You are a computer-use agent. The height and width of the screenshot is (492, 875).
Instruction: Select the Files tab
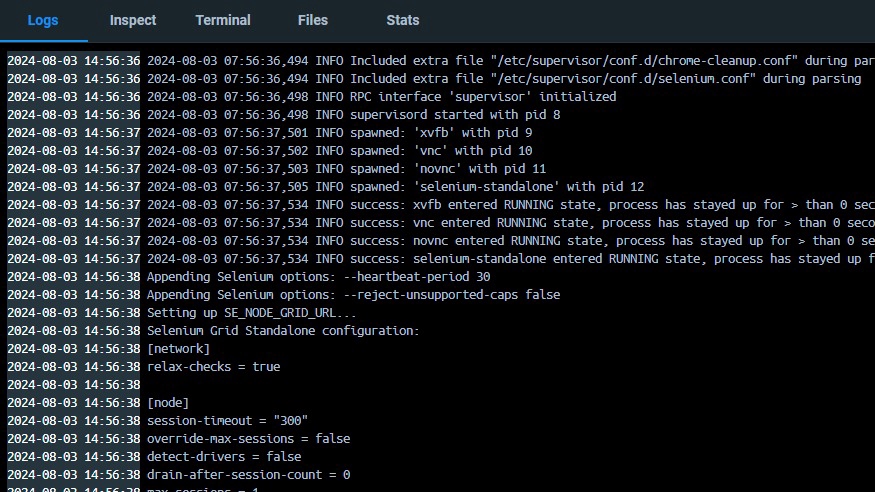tap(313, 20)
